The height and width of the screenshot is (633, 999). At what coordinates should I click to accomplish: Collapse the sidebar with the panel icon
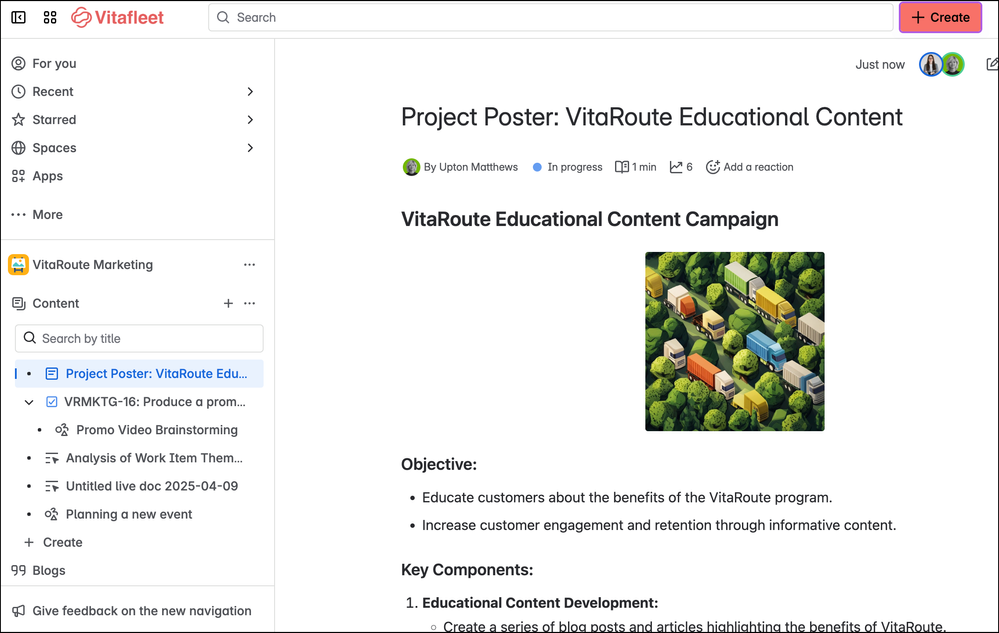[x=18, y=17]
